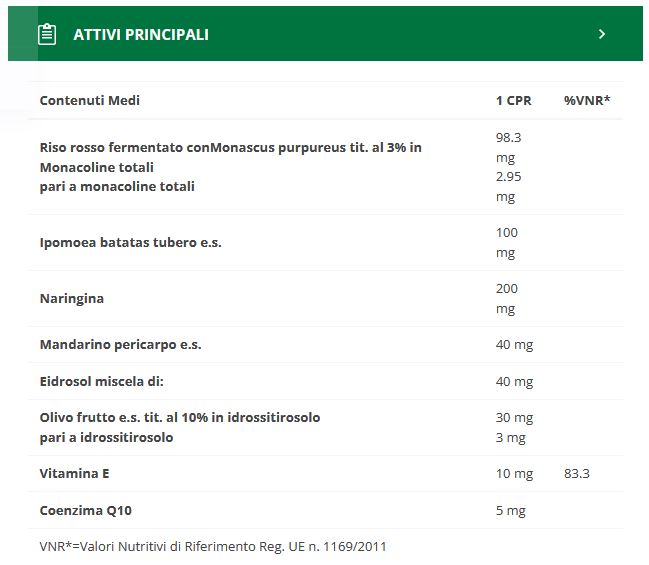Click the 98.3 mg value for Riso rosso

pos(509,147)
